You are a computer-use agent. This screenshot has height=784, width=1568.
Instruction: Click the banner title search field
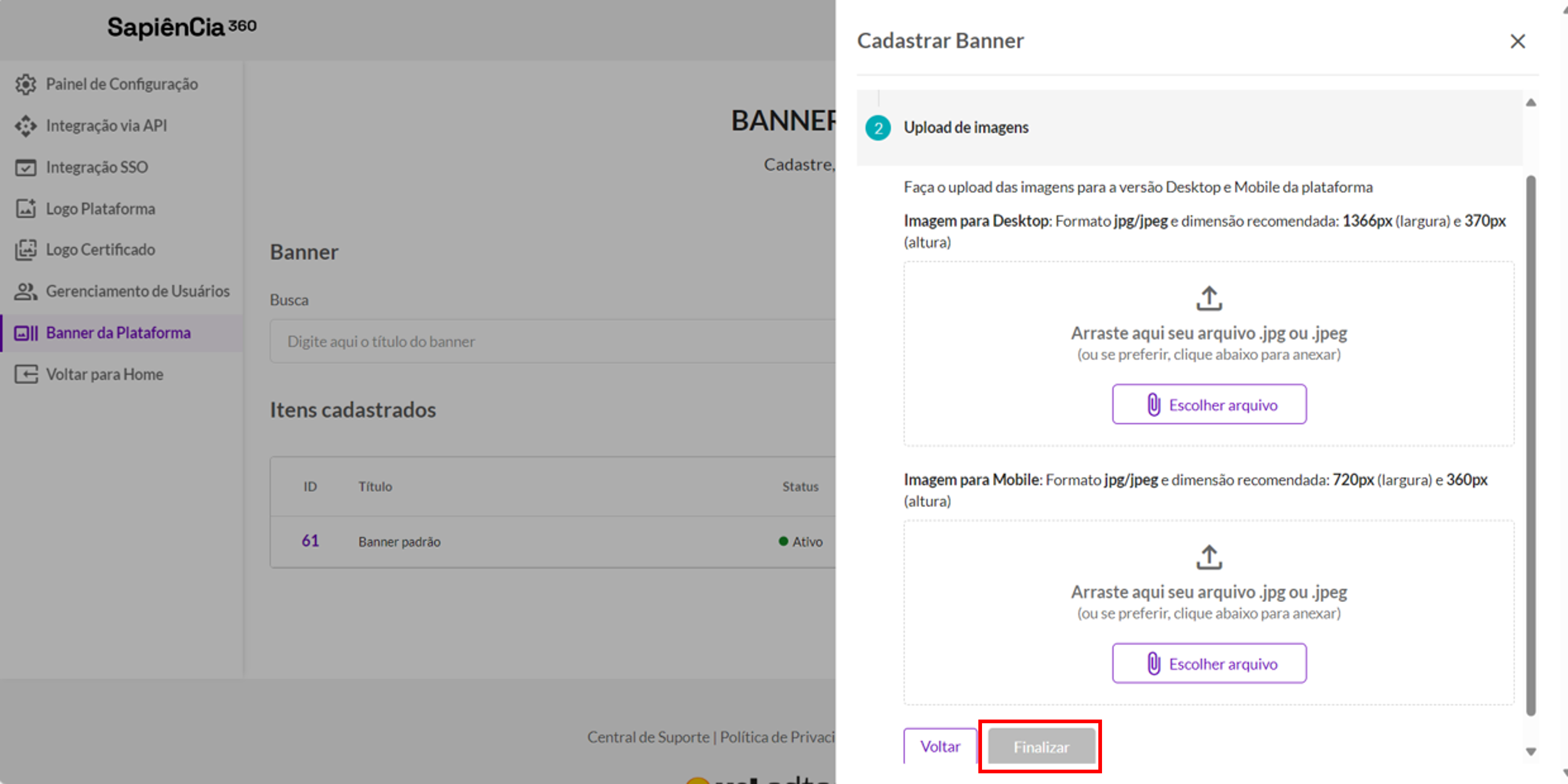click(553, 341)
